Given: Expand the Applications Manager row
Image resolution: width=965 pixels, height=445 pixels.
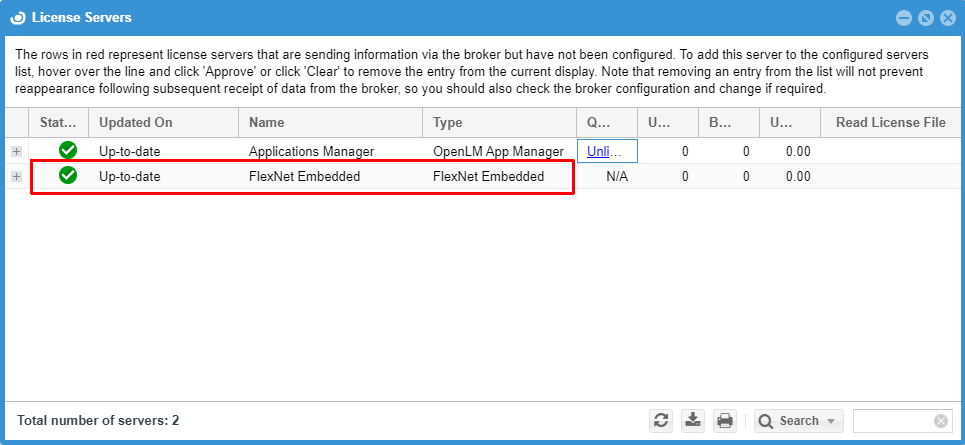Looking at the screenshot, I should (x=16, y=151).
